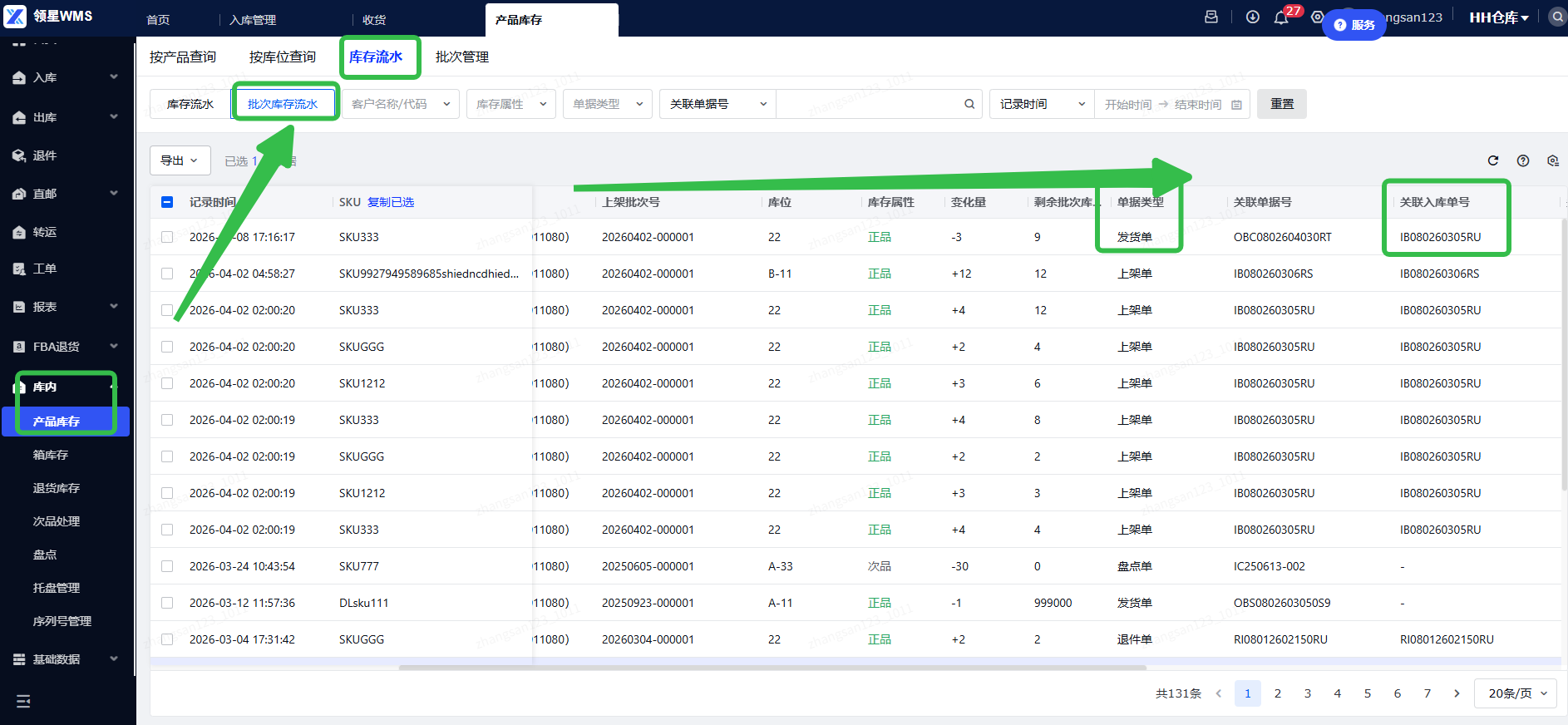Viewport: 1568px width, 725px height.
Task: Open the calendar icon in date range
Action: pos(1236,105)
